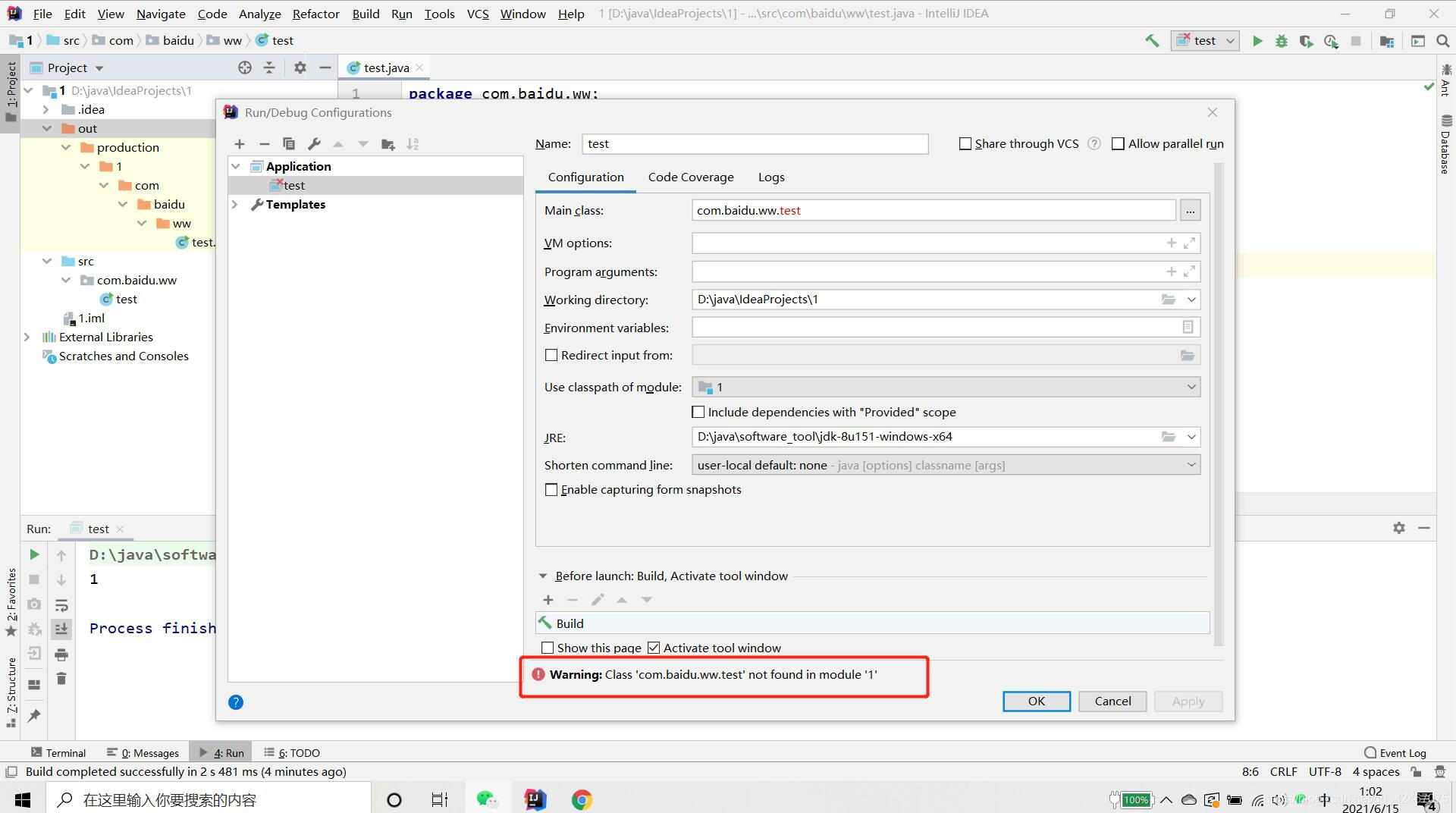This screenshot has width=1456, height=813.
Task: Add a Before launch task
Action: pos(548,600)
